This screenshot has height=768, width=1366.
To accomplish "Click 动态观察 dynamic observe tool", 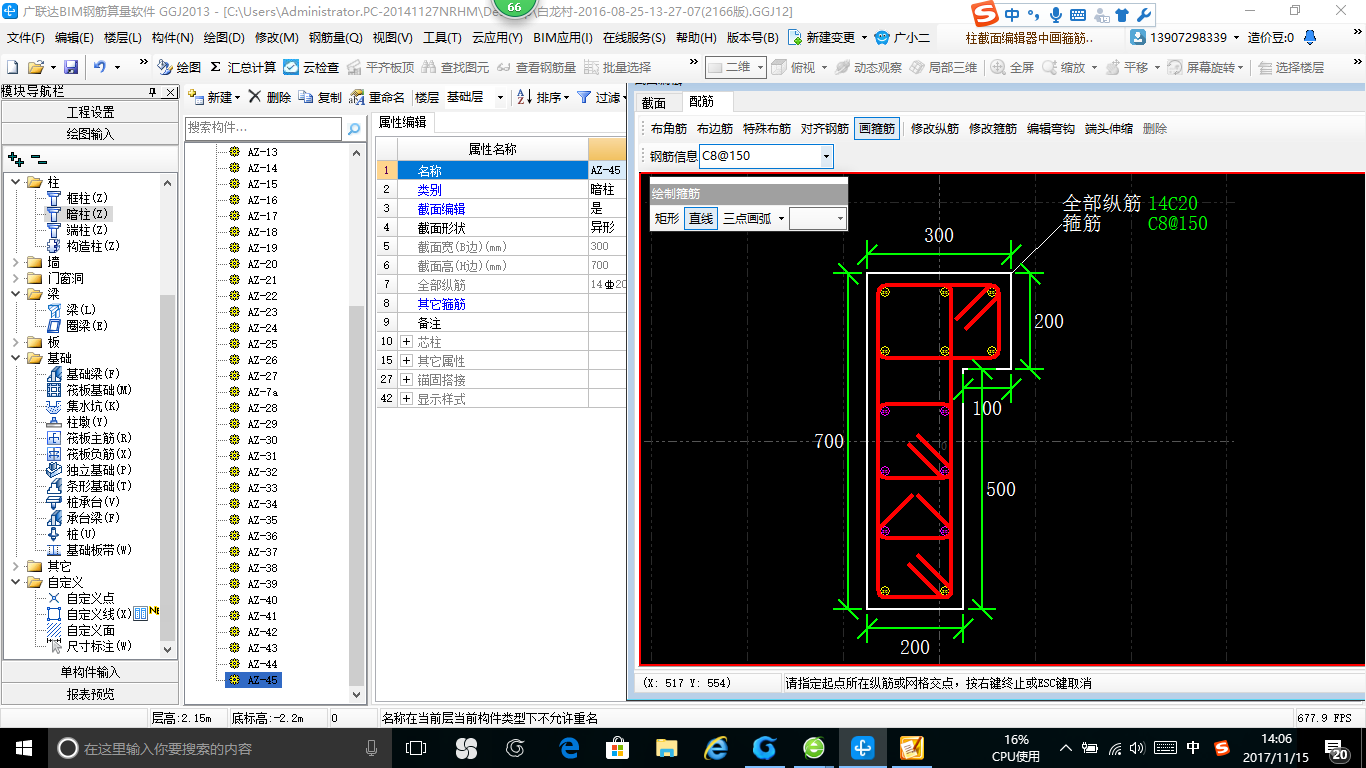I will click(x=868, y=67).
